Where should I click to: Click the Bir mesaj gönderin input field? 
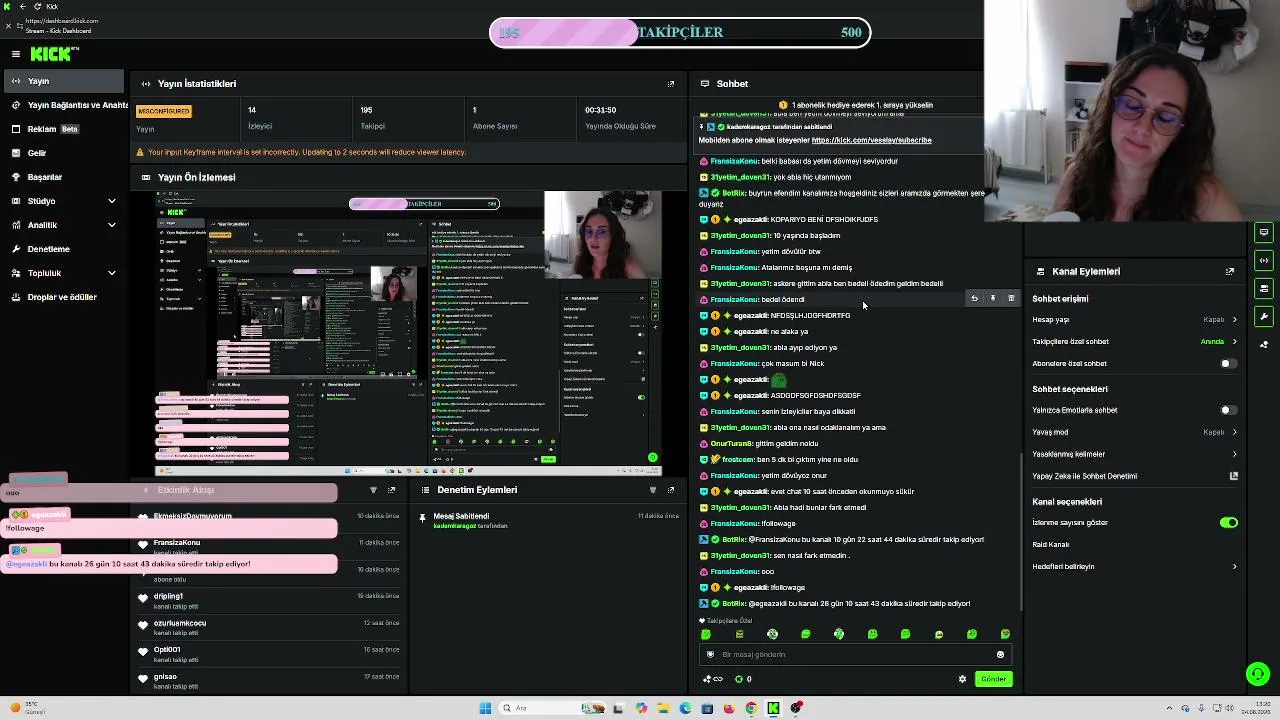(855, 655)
